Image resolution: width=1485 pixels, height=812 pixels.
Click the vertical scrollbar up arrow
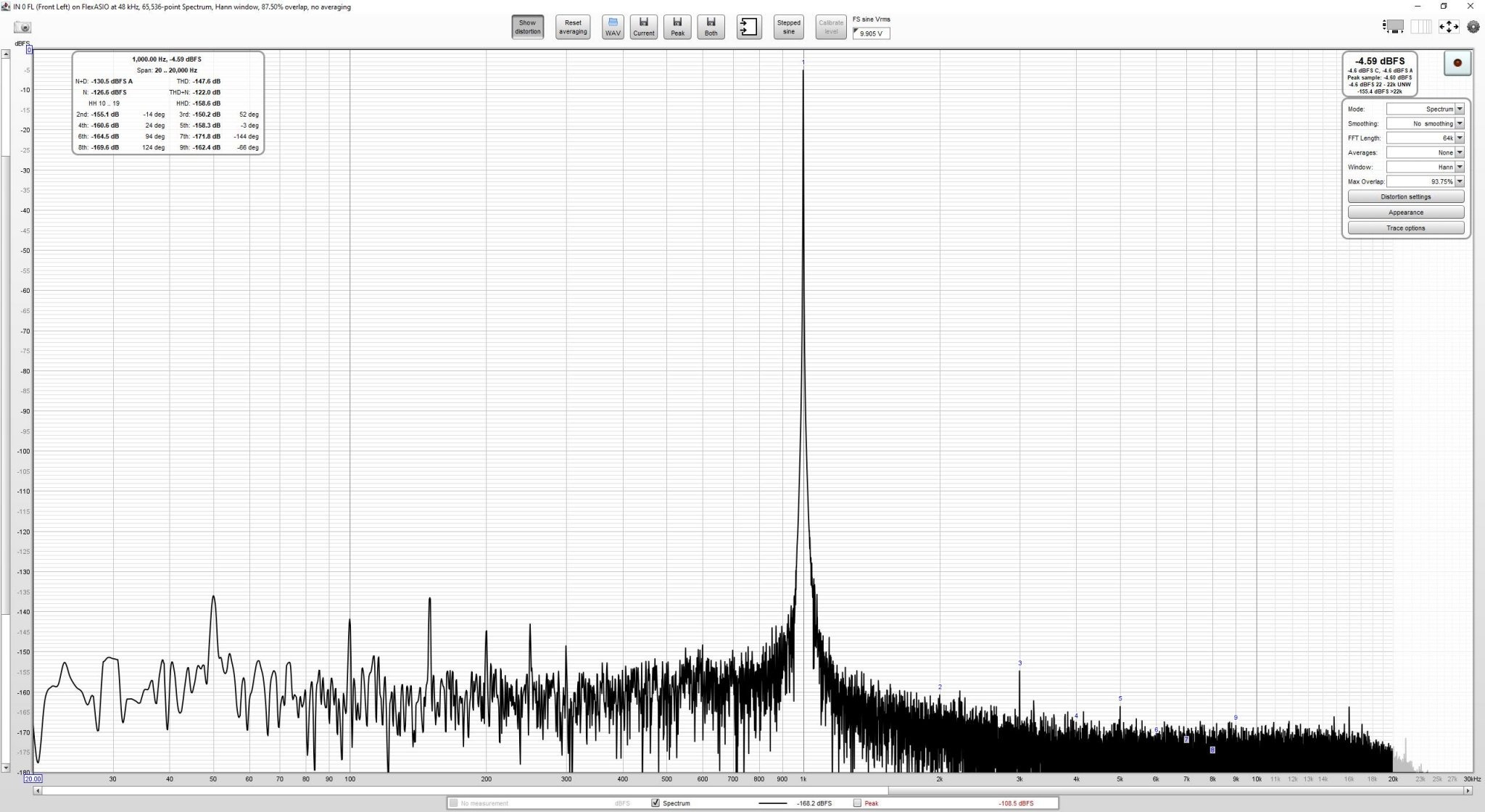pos(5,54)
